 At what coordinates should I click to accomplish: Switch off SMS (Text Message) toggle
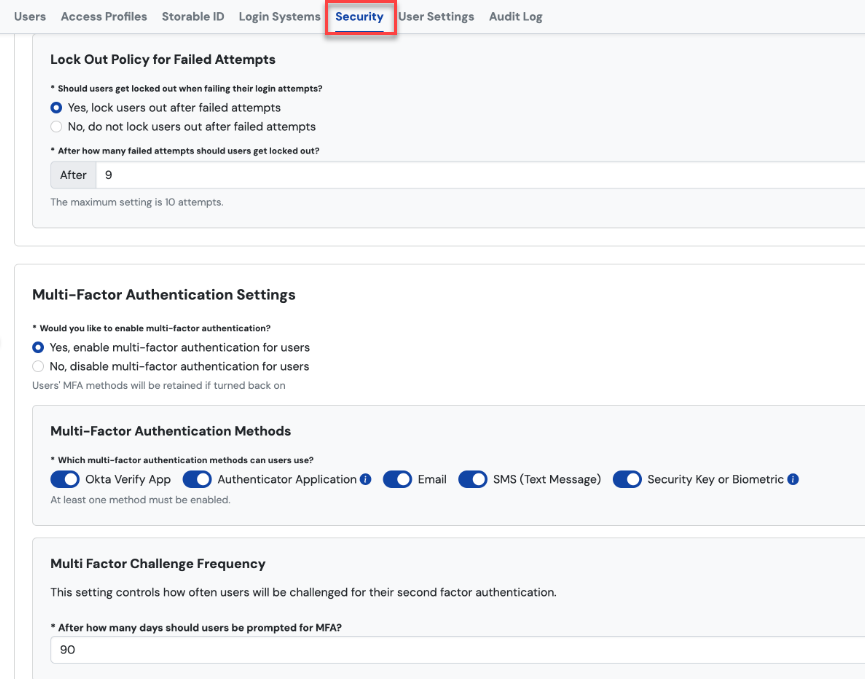pos(473,480)
